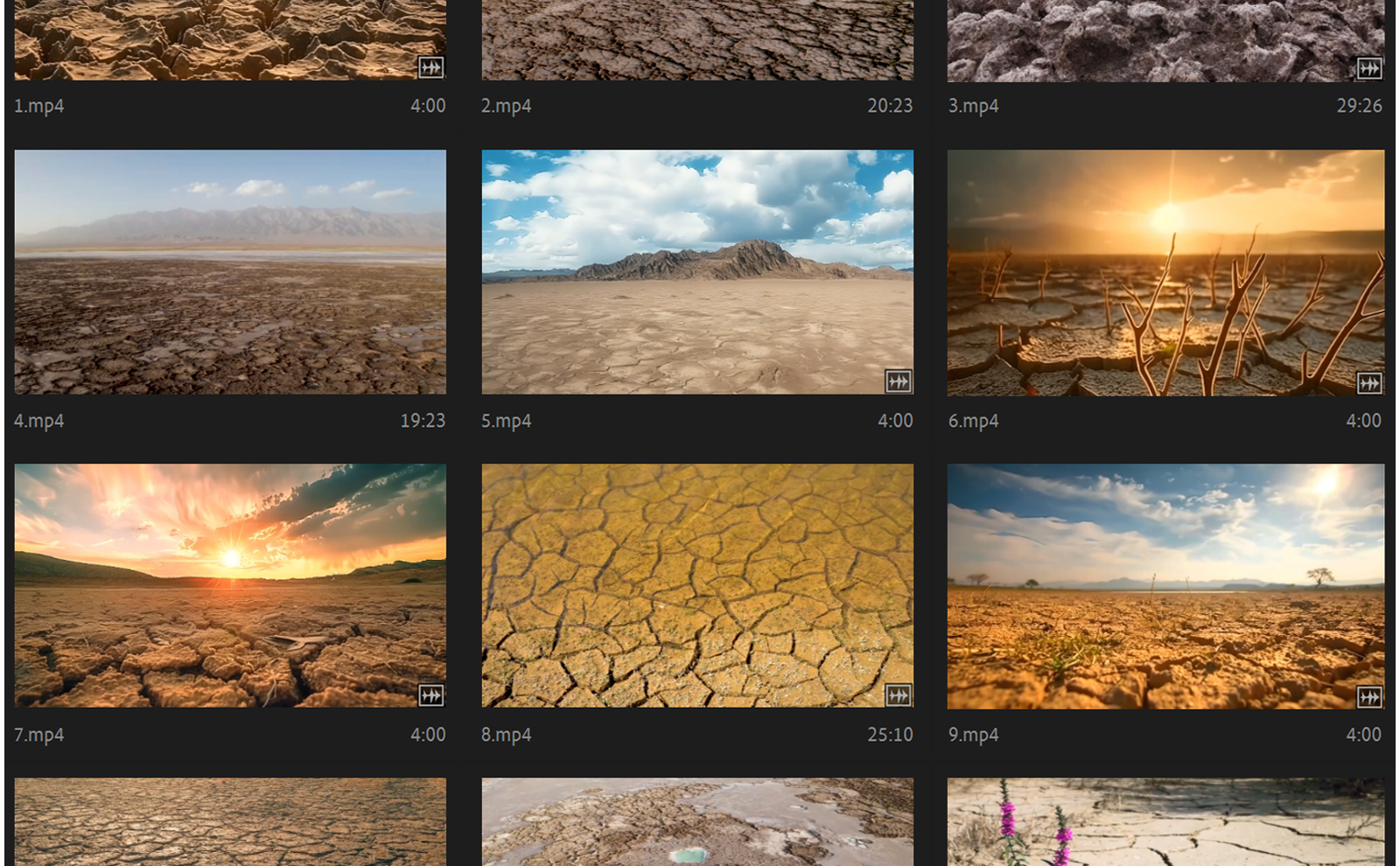The width and height of the screenshot is (1400, 866).
Task: Select the thumbnail with pink flowers
Action: click(x=1165, y=822)
